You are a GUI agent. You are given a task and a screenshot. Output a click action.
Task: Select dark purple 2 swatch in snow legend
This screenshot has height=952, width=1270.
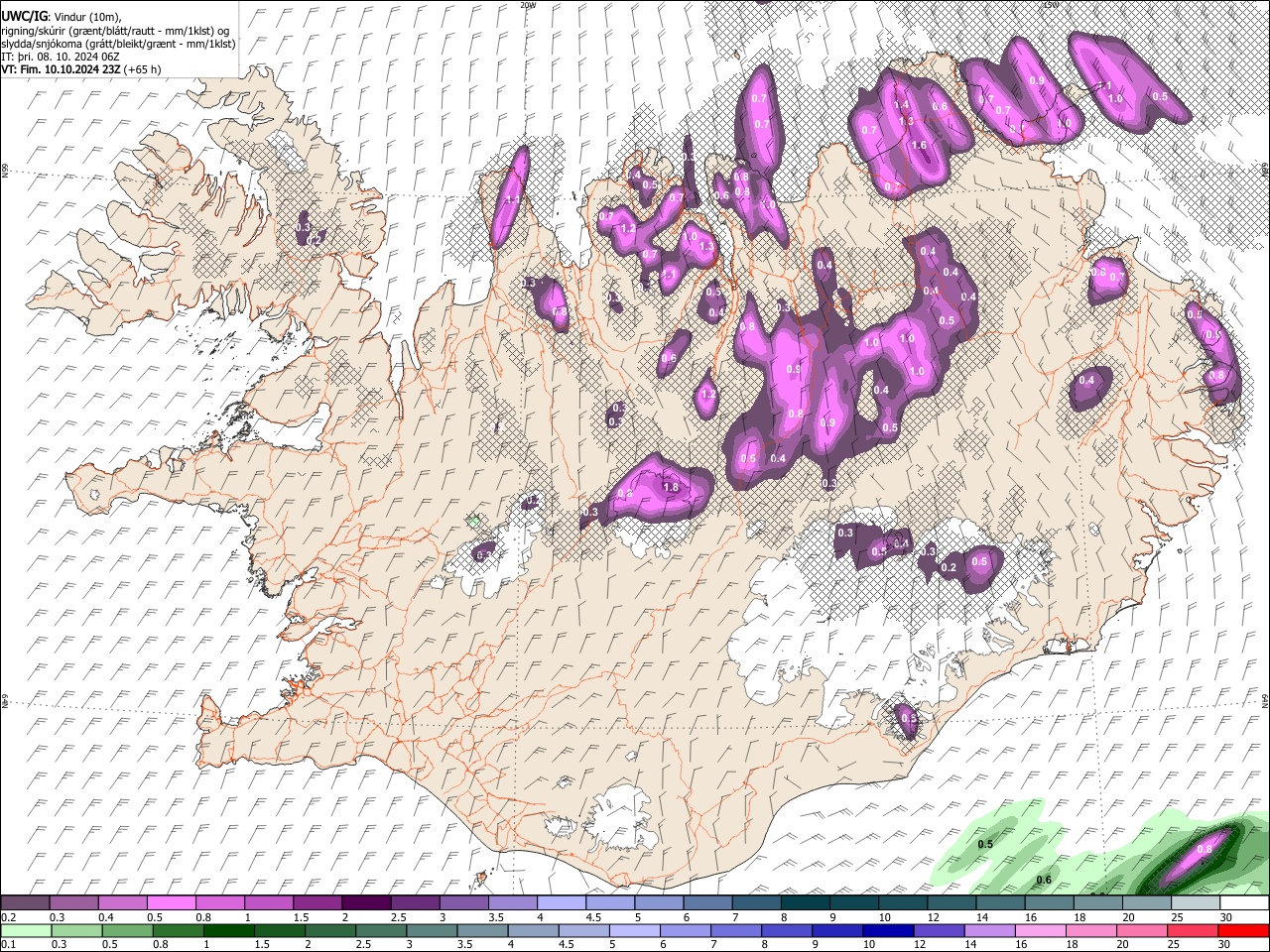(365, 903)
